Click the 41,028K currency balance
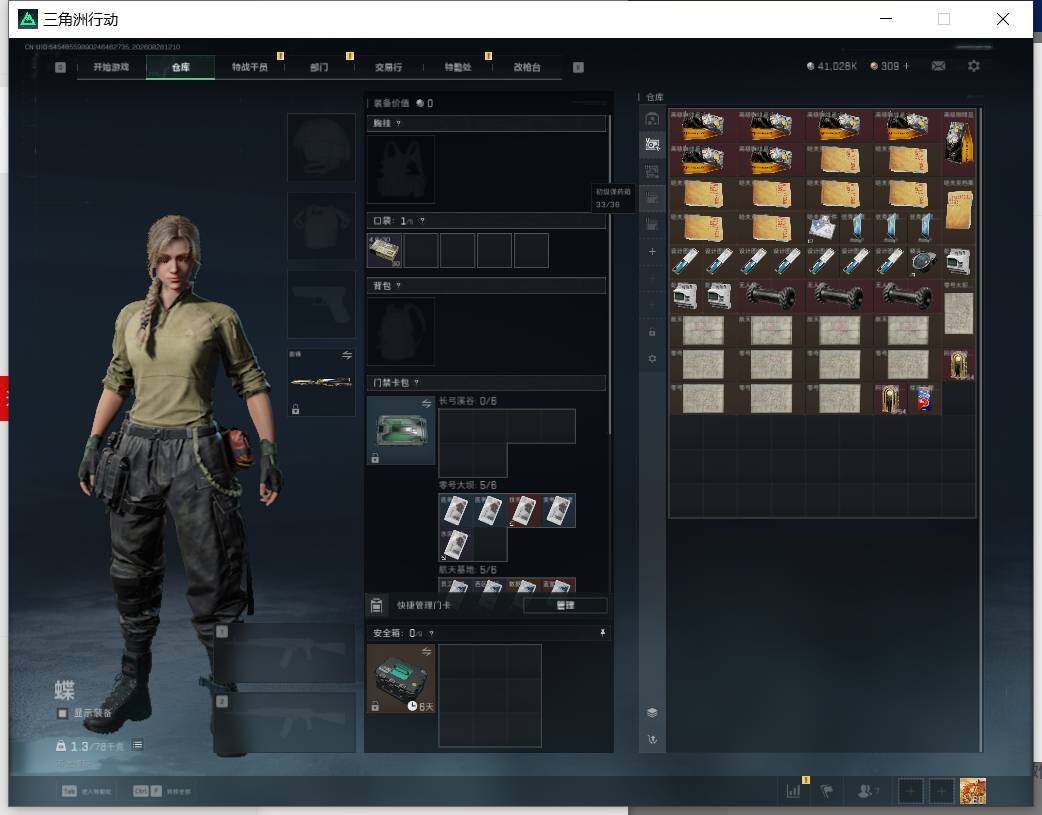 (x=831, y=66)
